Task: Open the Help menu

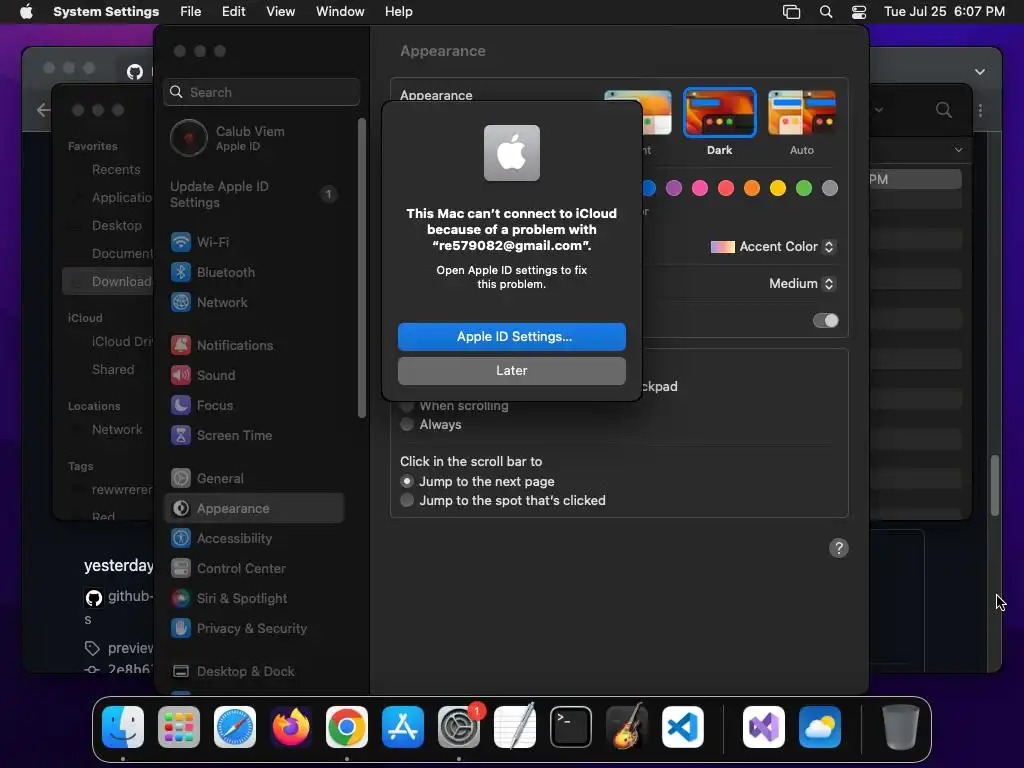Action: (398, 12)
